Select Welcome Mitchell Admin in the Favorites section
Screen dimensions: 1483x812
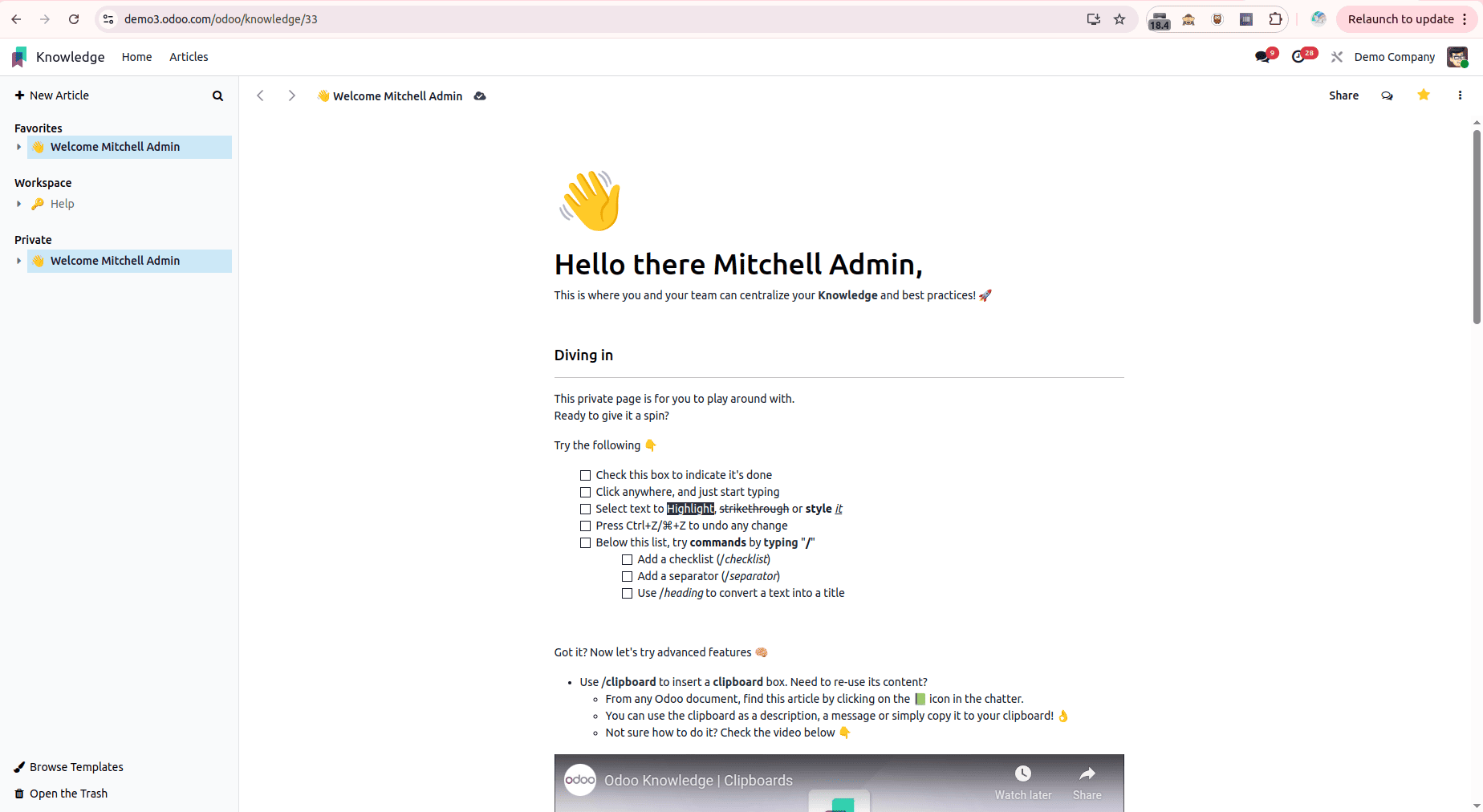130,147
